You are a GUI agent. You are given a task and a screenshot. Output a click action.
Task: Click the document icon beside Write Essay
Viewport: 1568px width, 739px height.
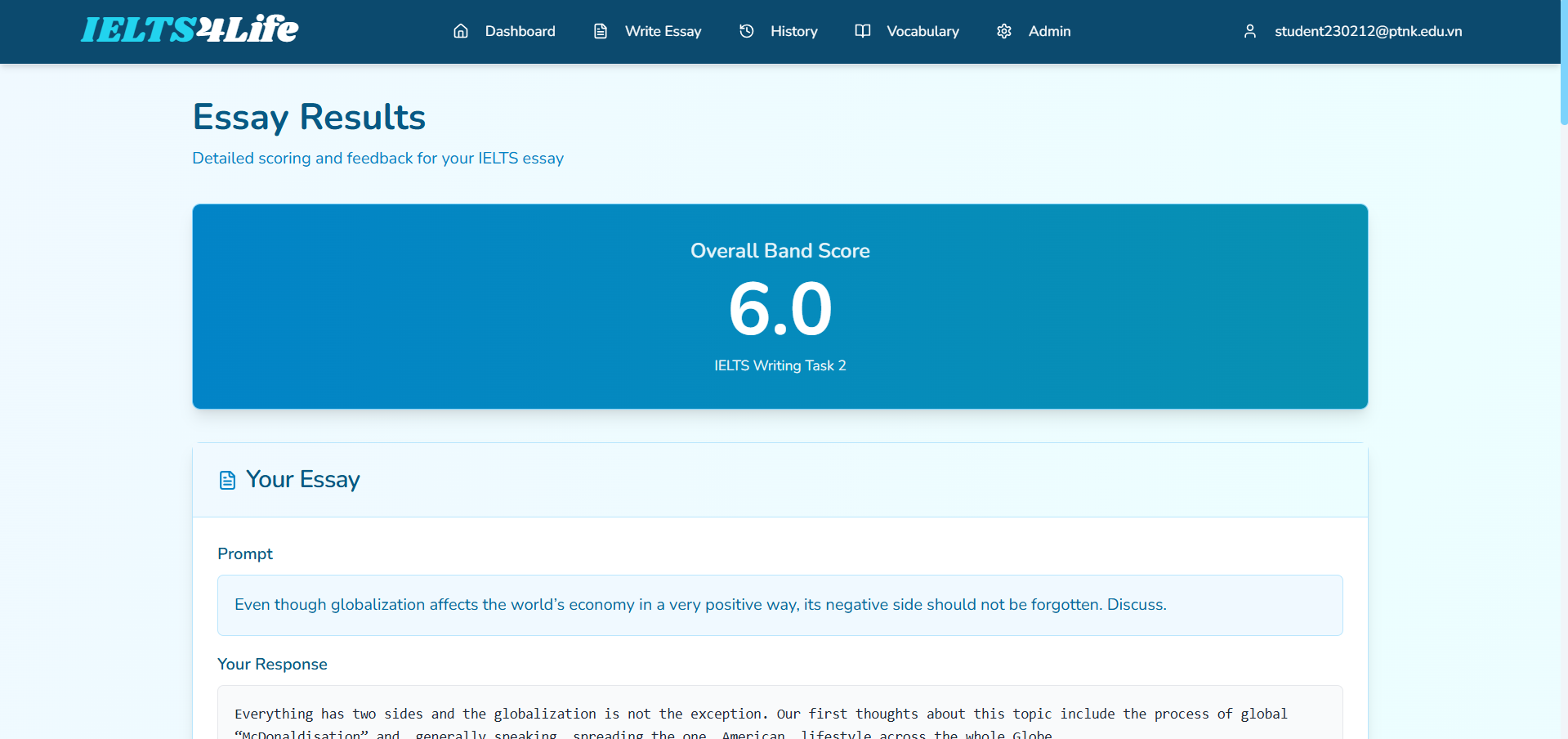[601, 31]
